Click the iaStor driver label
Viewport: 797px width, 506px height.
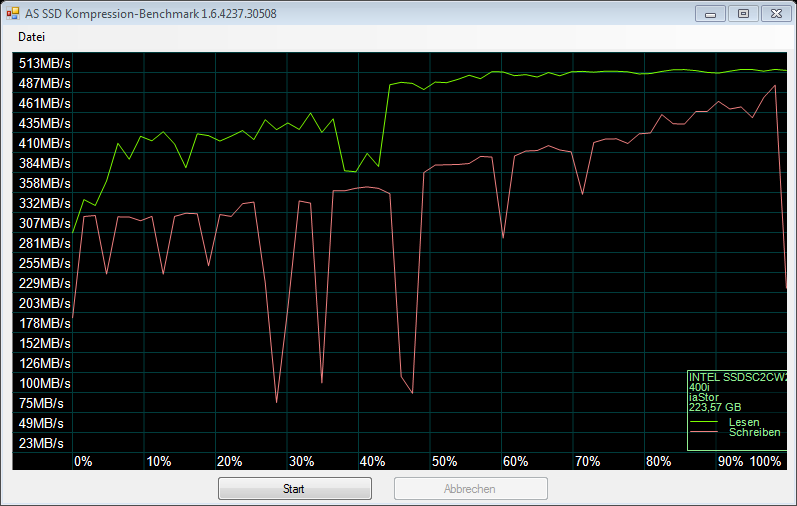(x=705, y=397)
